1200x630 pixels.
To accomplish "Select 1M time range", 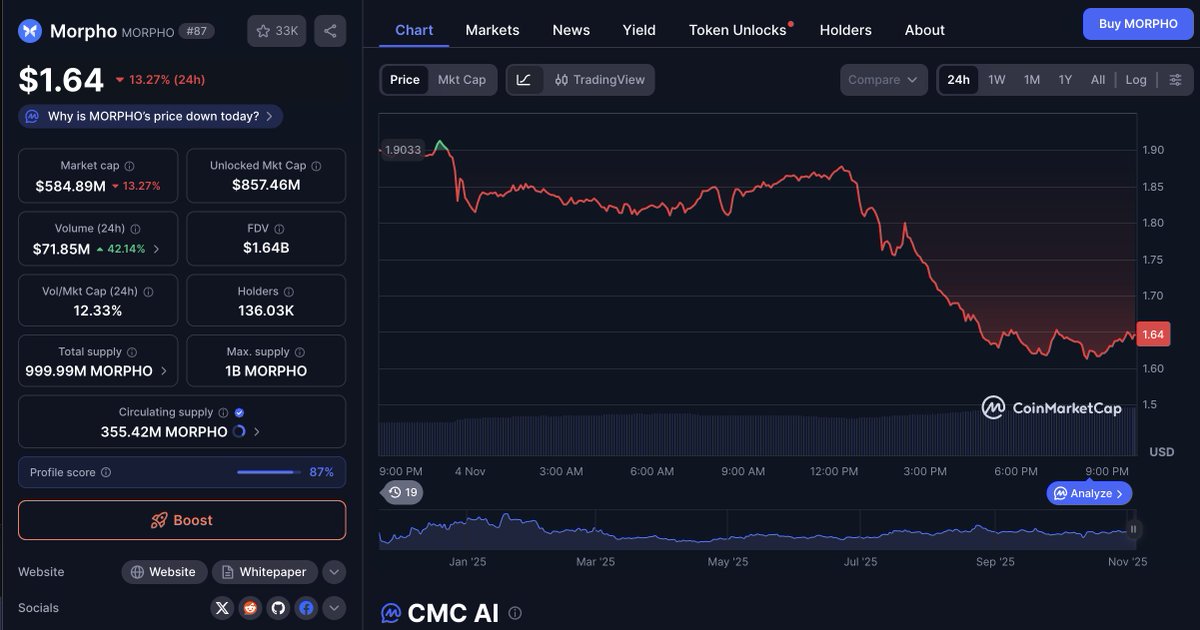I will [x=1032, y=80].
